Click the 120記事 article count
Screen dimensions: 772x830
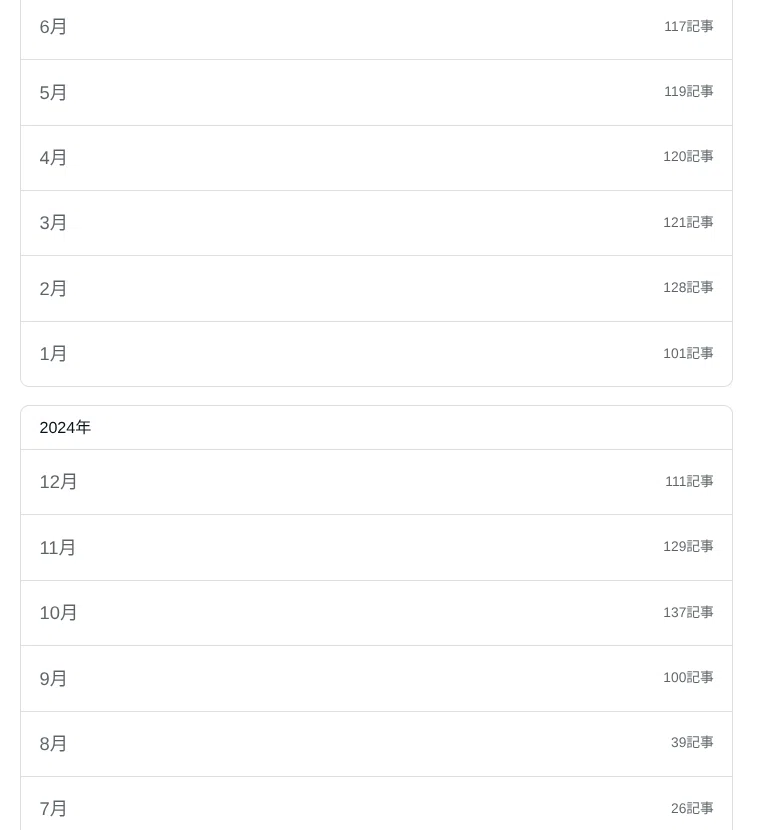688,156
